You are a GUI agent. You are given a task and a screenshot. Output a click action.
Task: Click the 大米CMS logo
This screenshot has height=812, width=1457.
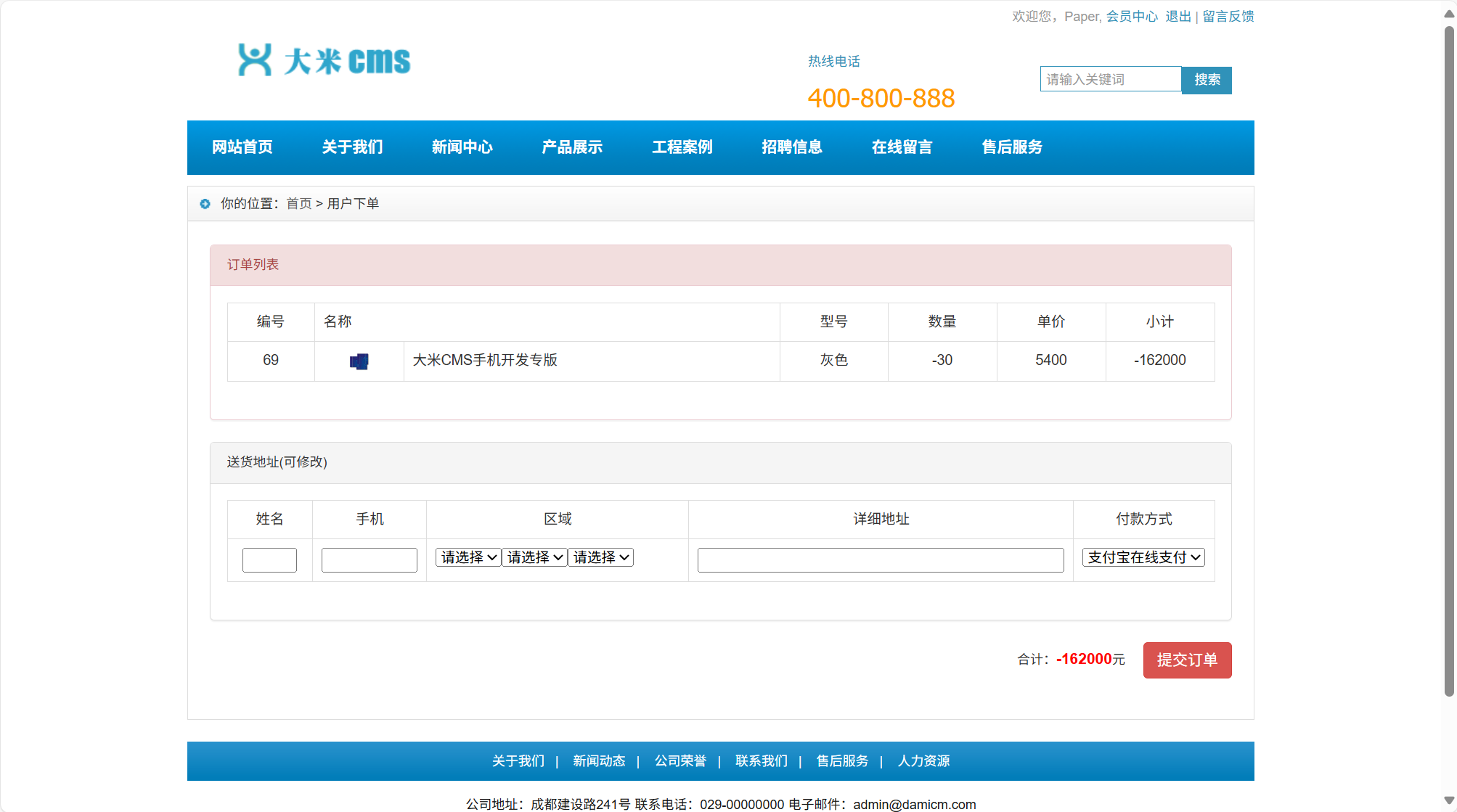[x=325, y=60]
